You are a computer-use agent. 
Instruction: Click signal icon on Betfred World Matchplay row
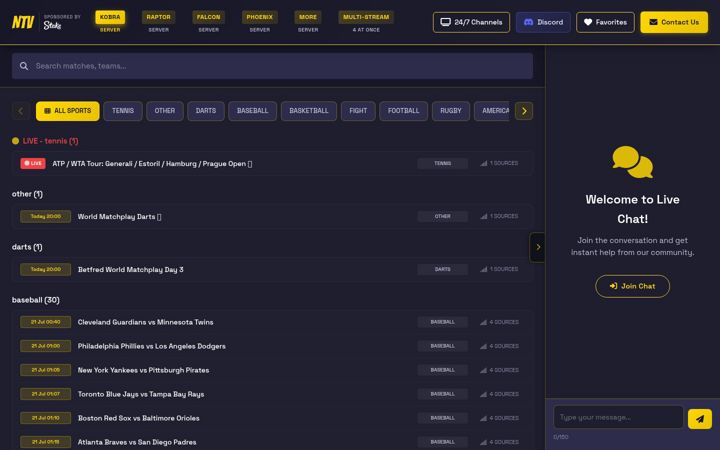[484, 270]
